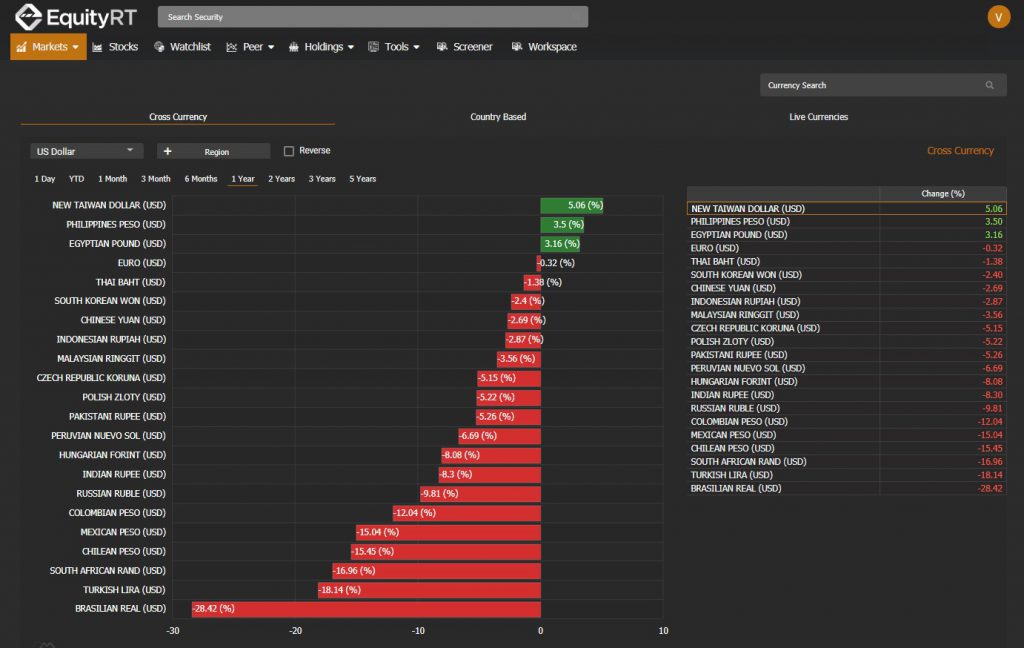Click the Markets chart icon
Viewport: 1024px width, 648px height.
click(22, 47)
